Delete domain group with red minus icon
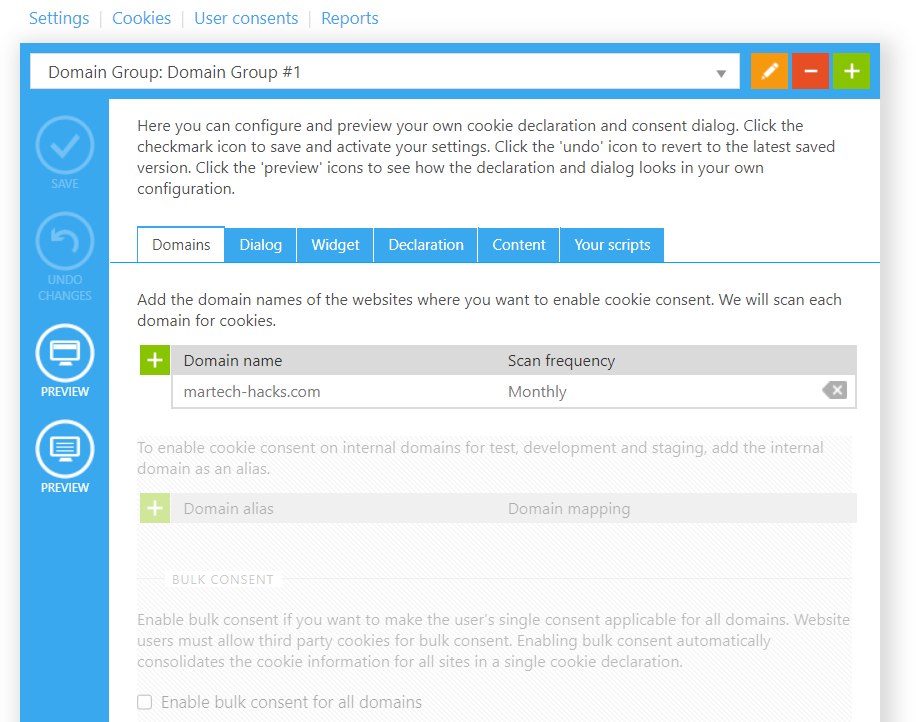Screen dimensions: 916x722 point(810,71)
